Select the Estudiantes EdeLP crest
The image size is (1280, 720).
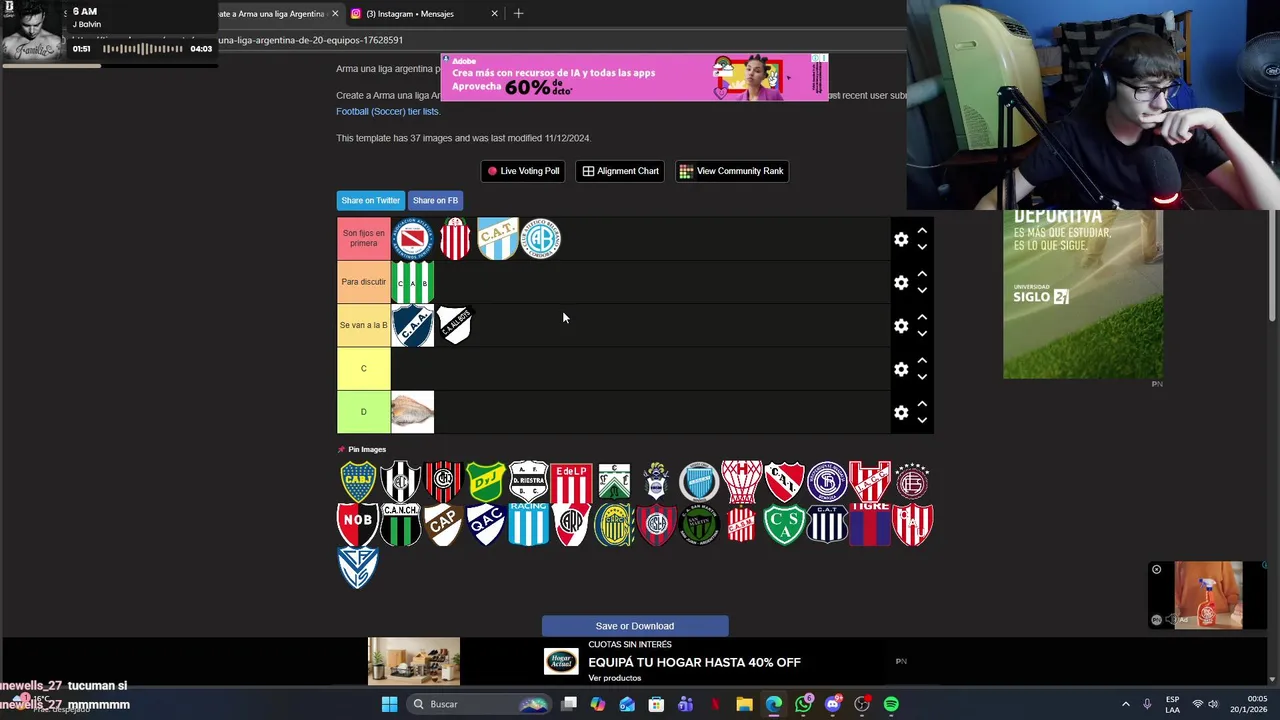tap(571, 482)
